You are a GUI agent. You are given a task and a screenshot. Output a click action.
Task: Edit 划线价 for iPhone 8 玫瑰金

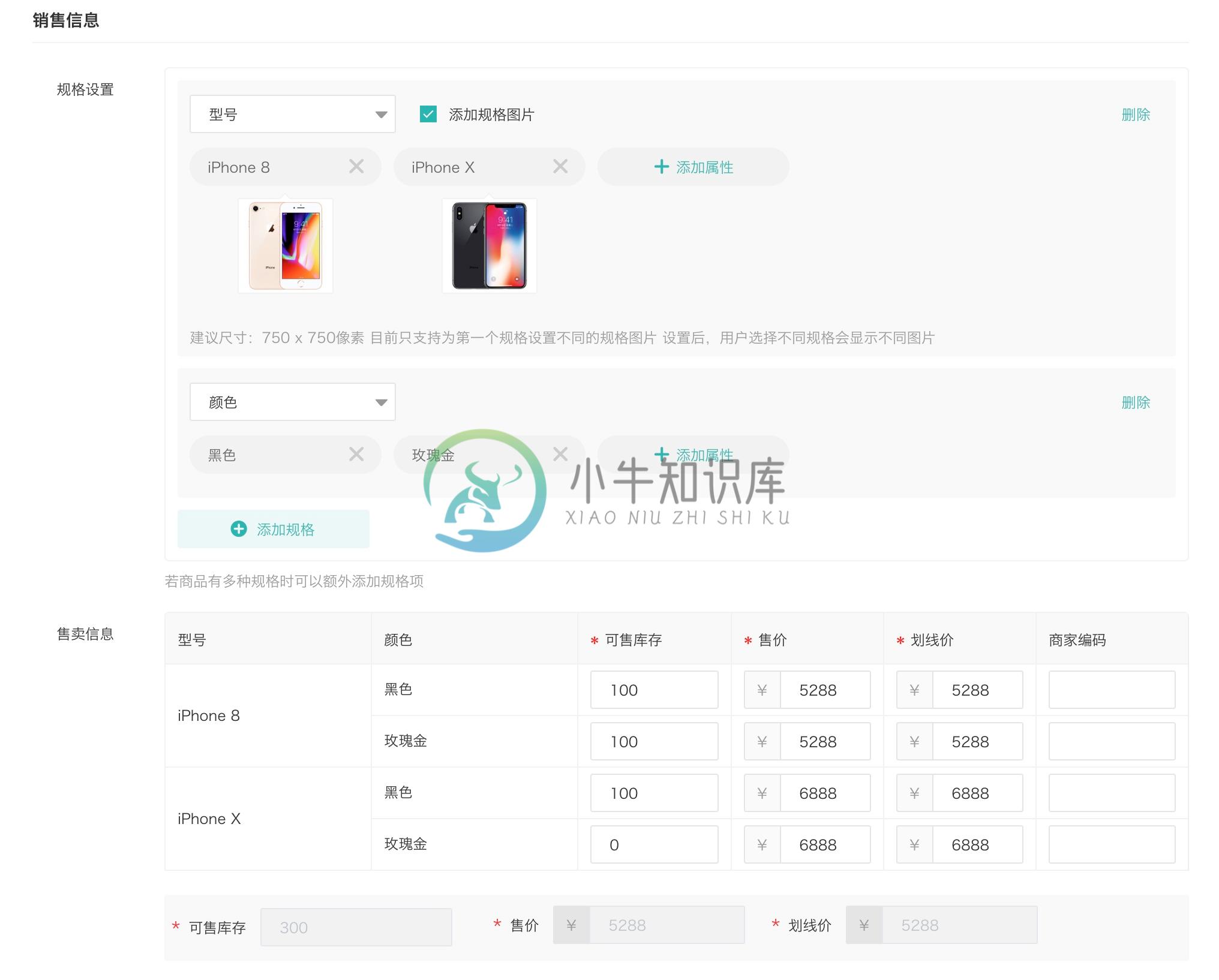pyautogui.click(x=977, y=741)
